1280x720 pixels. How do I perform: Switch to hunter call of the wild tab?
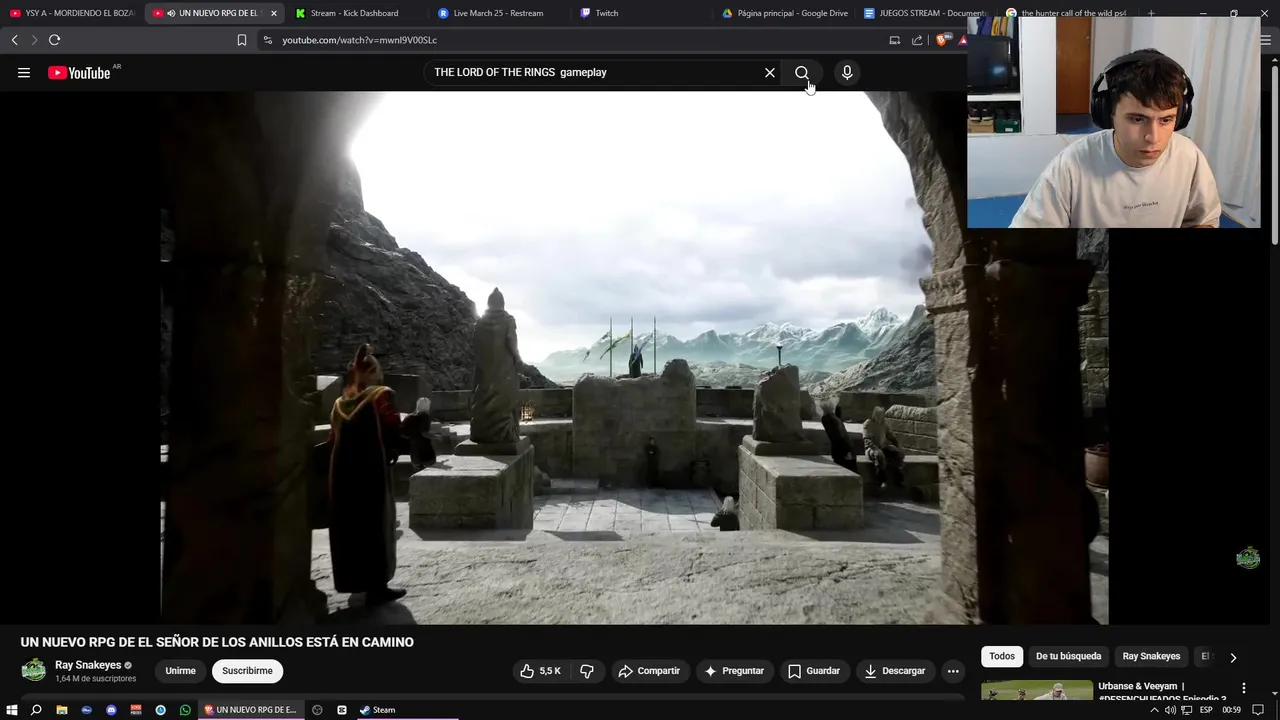[x=1068, y=13]
